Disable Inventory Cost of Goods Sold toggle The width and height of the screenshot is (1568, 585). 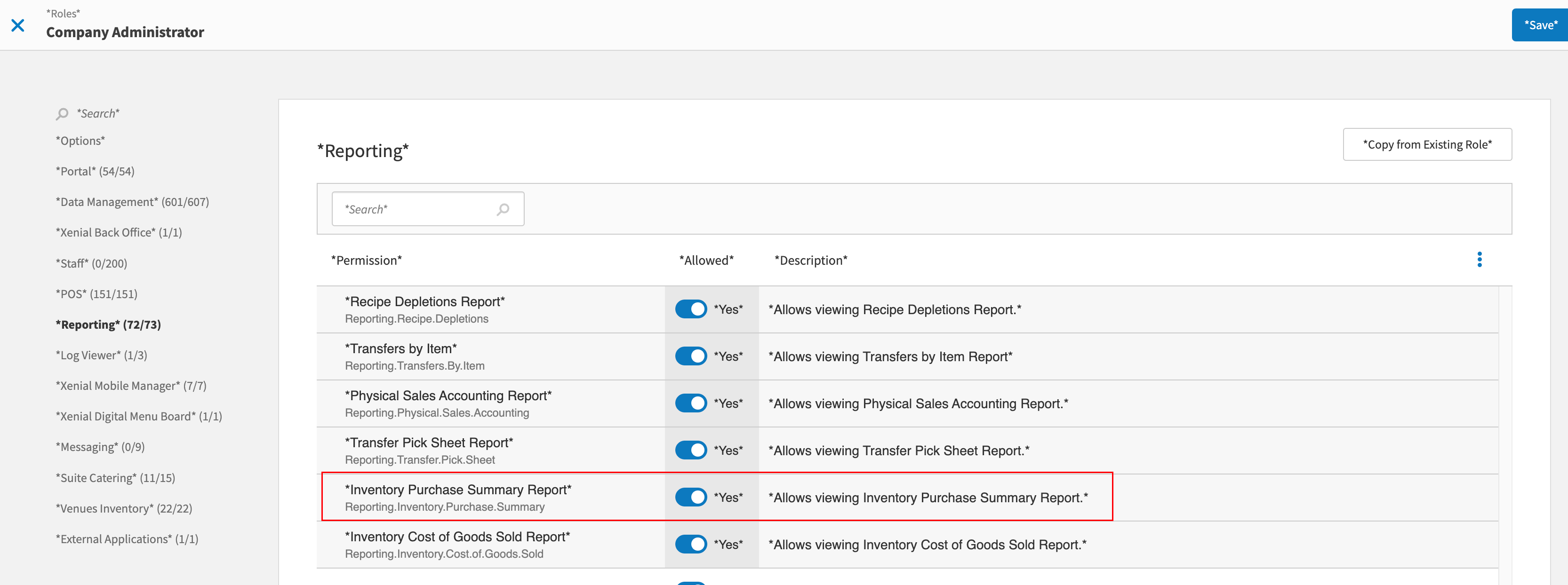tap(690, 544)
